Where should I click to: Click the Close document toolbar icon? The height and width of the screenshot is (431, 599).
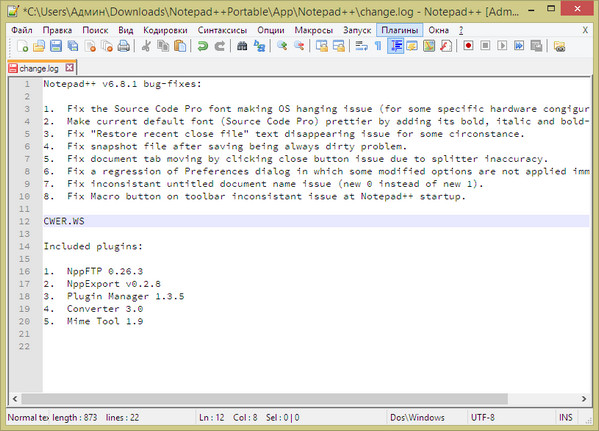tap(90, 46)
